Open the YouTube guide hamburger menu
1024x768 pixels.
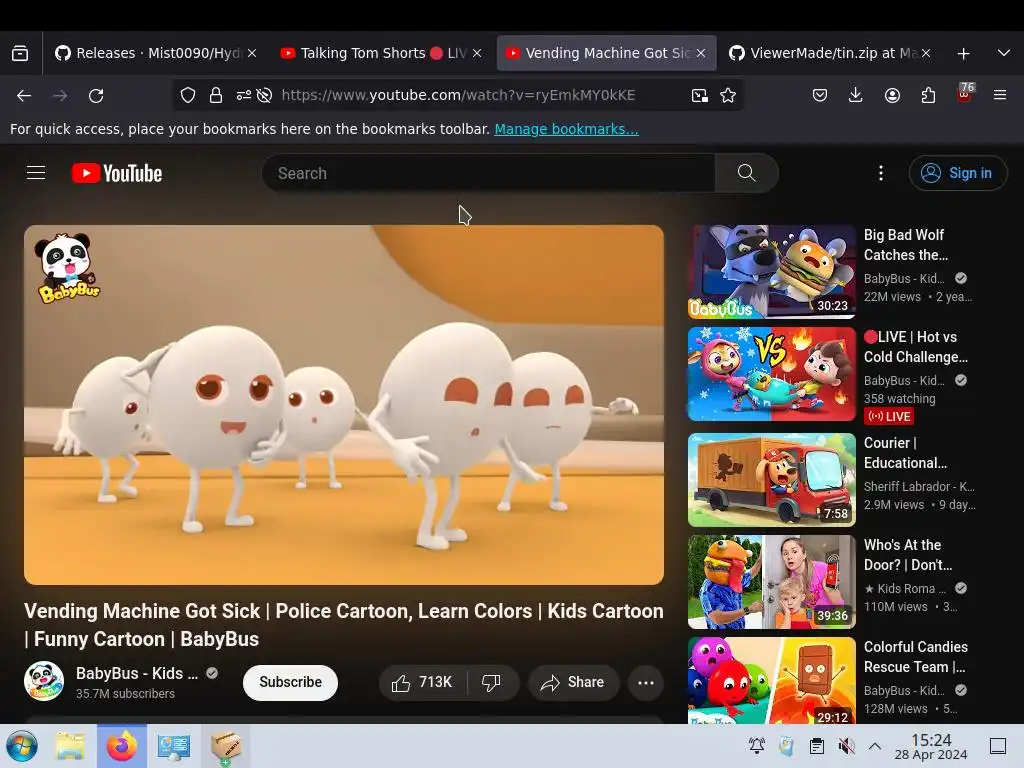click(x=36, y=173)
